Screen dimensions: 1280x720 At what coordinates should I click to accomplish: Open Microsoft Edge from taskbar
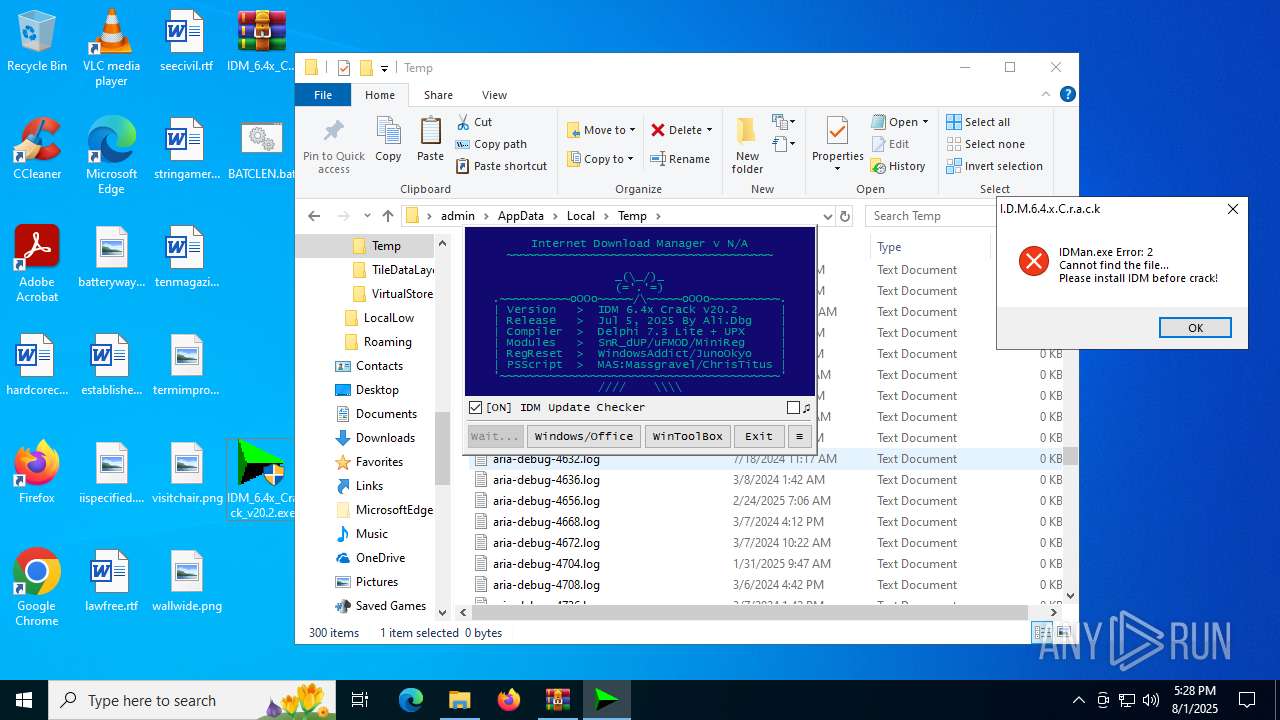coord(411,700)
